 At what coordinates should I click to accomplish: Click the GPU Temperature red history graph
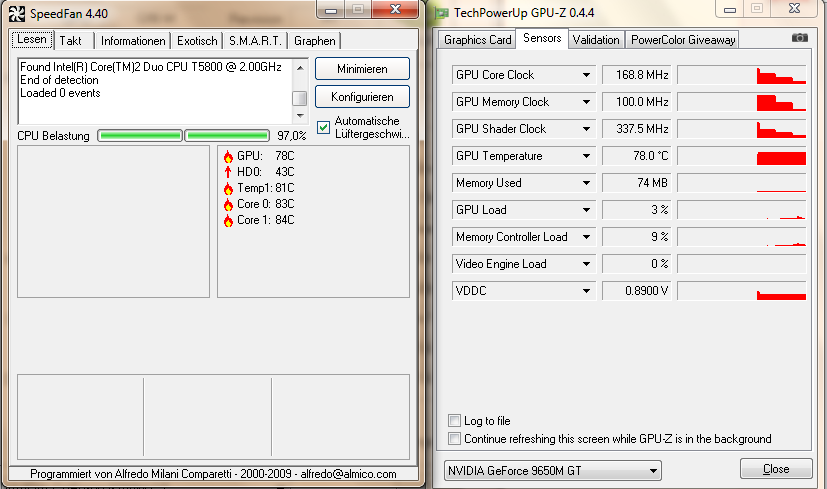pos(742,156)
